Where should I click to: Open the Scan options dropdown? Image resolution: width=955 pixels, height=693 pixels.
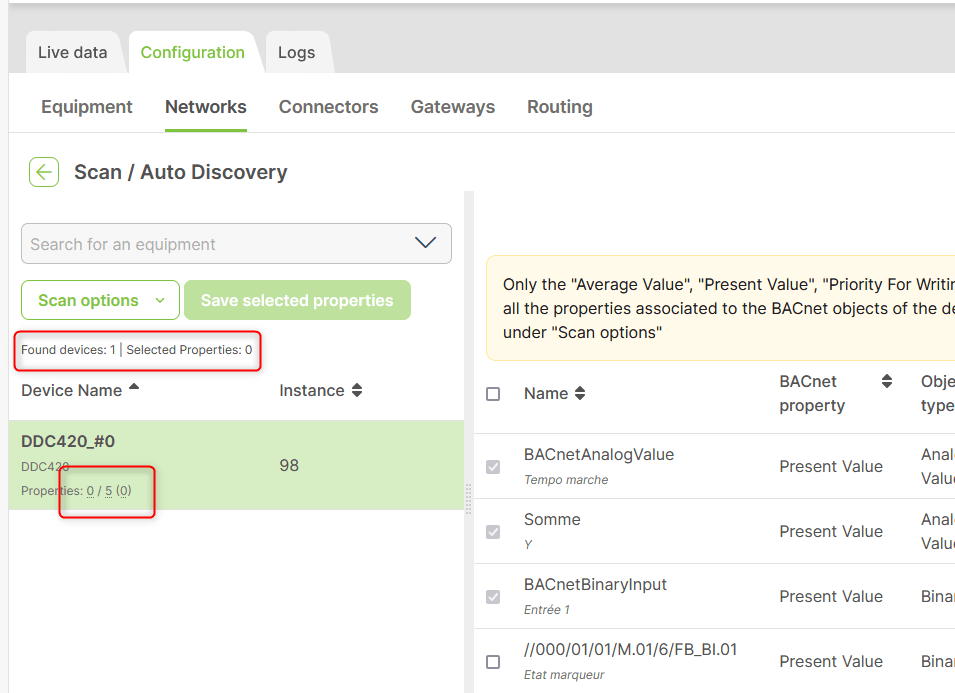(100, 300)
